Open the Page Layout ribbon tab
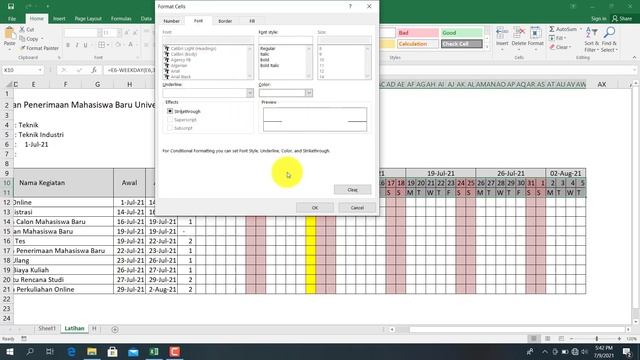Screen dimensions: 640x360 pyautogui.click(x=88, y=19)
